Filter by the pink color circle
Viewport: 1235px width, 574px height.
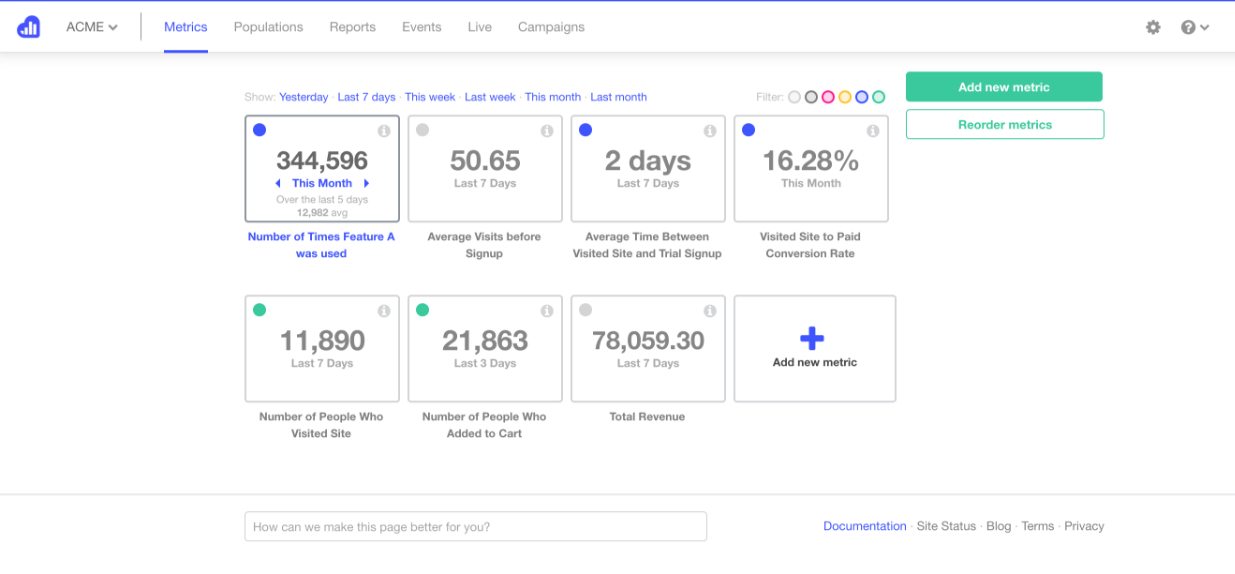(828, 97)
